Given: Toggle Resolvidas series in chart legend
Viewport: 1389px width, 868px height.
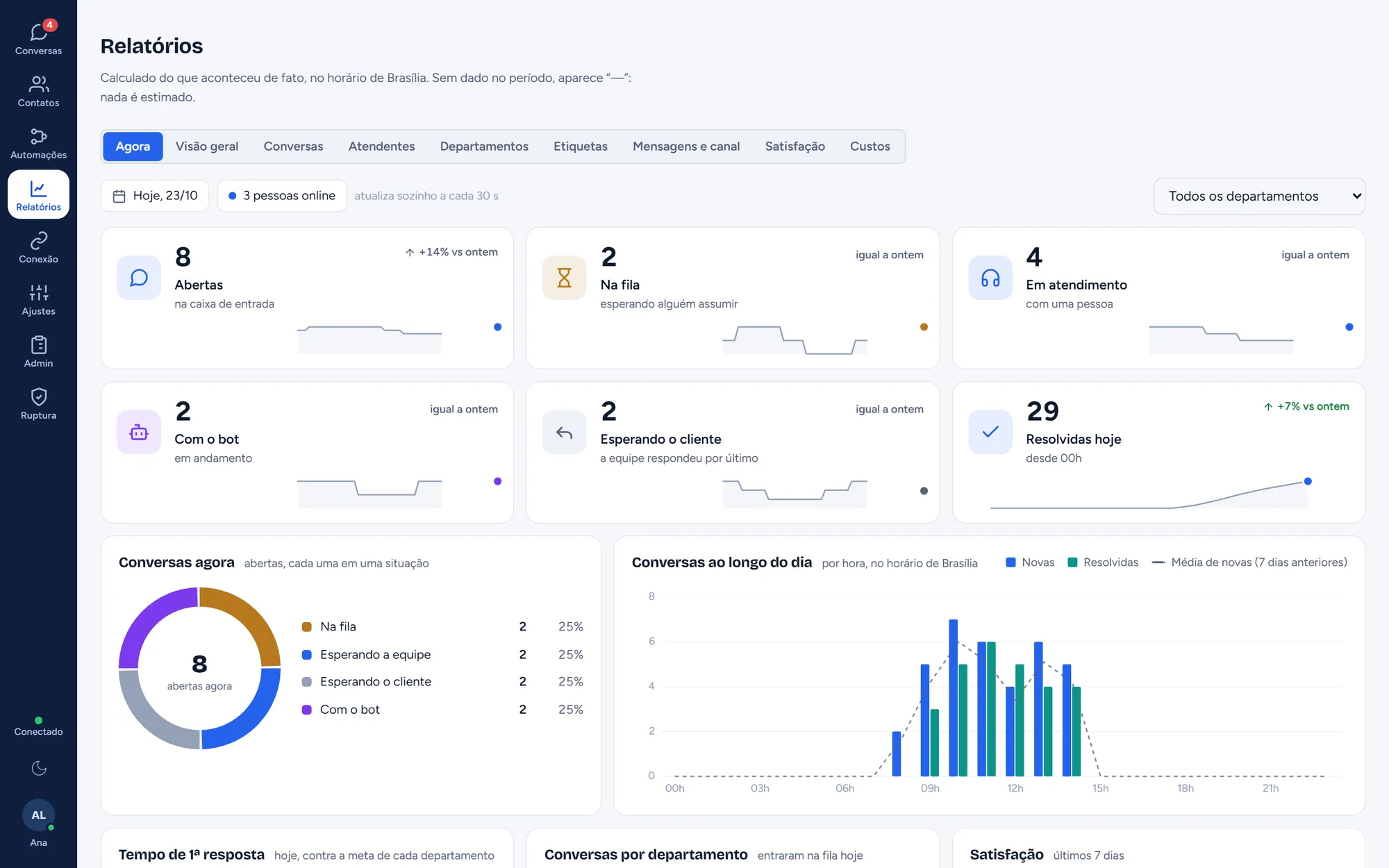Looking at the screenshot, I should coord(1103,562).
